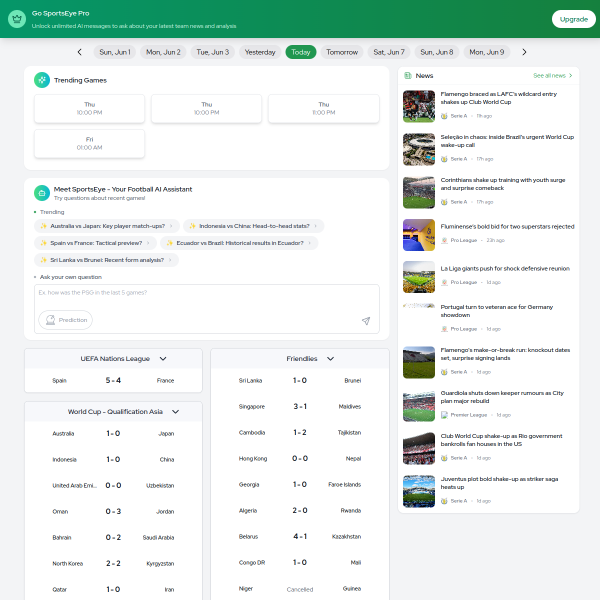Click the Premier League icon on Guardiola article
The height and width of the screenshot is (600, 600).
(x=444, y=415)
